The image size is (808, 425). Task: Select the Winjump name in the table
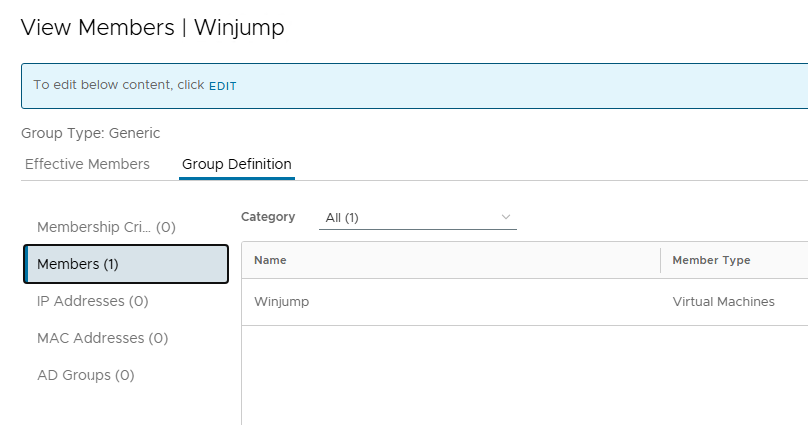(x=281, y=302)
